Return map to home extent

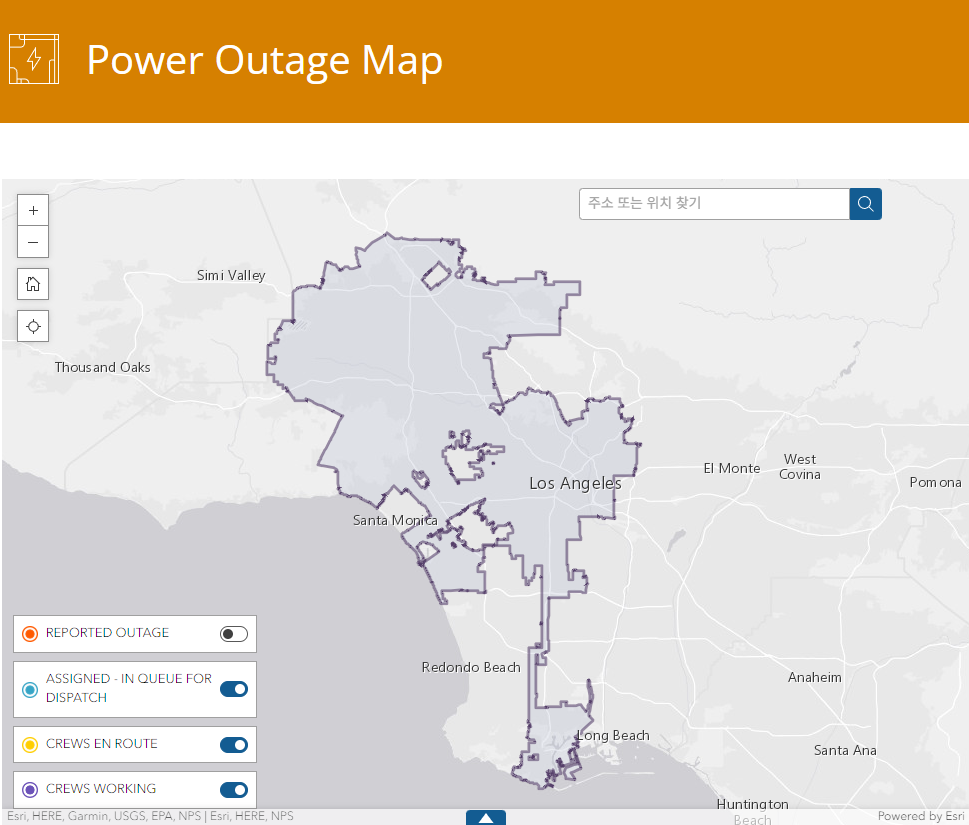coord(33,284)
